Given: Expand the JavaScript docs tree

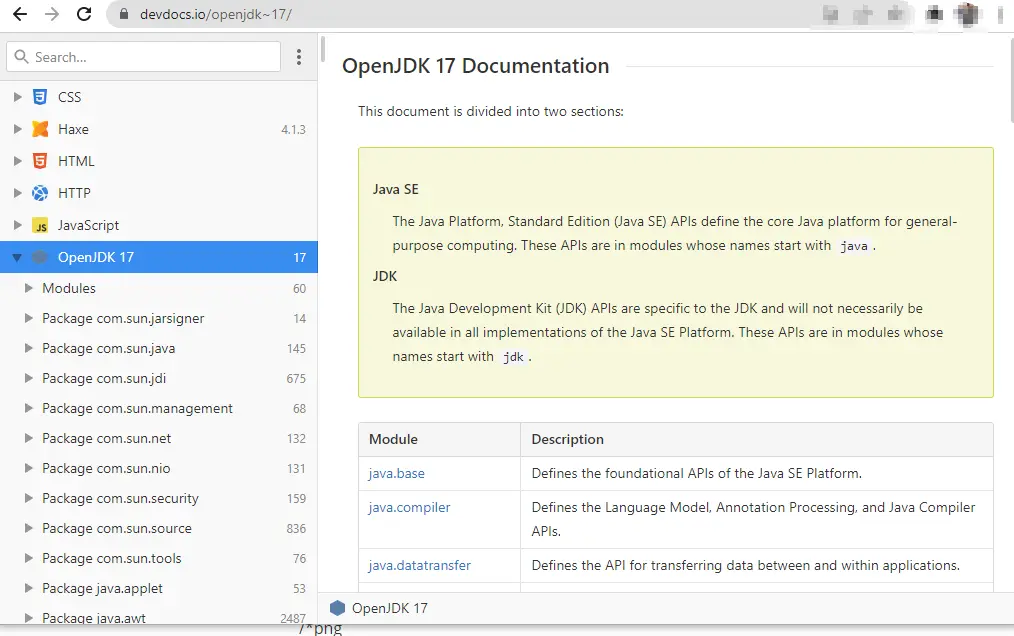Looking at the screenshot, I should [x=17, y=225].
